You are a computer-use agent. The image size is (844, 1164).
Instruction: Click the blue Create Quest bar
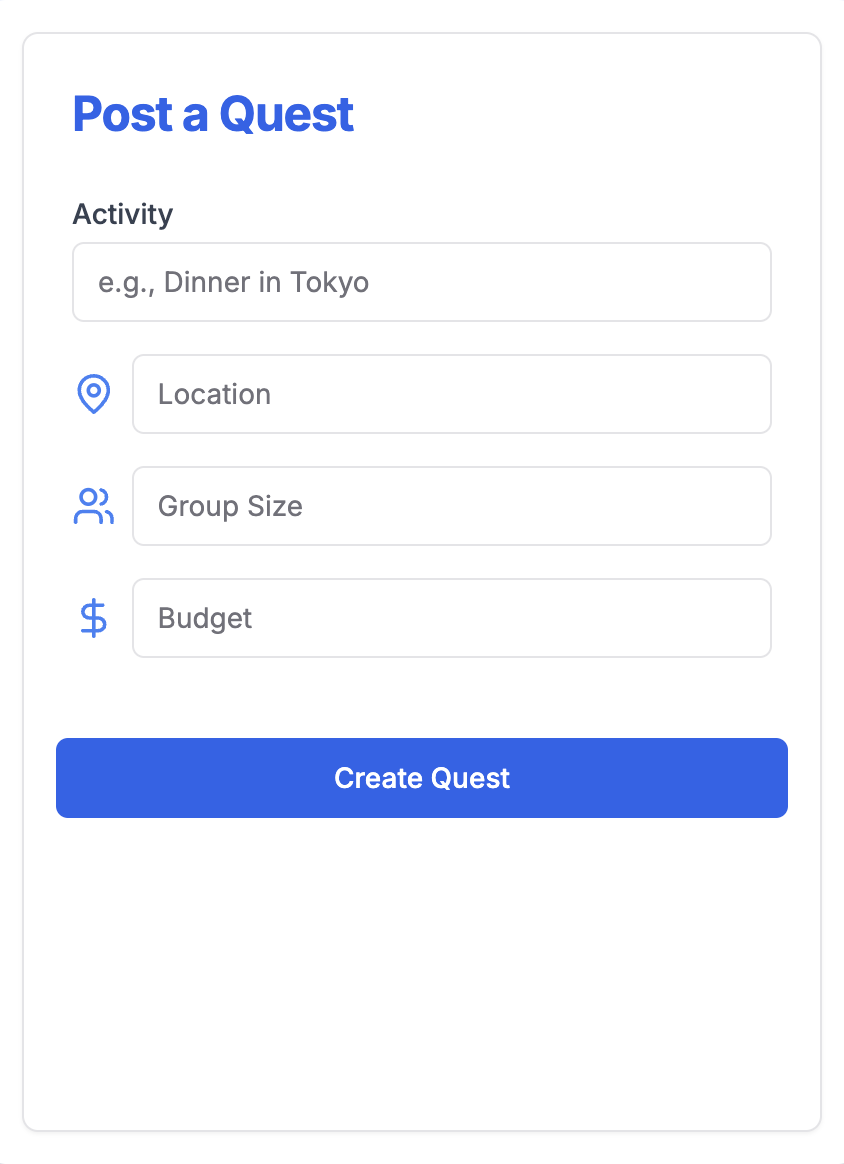pos(422,778)
